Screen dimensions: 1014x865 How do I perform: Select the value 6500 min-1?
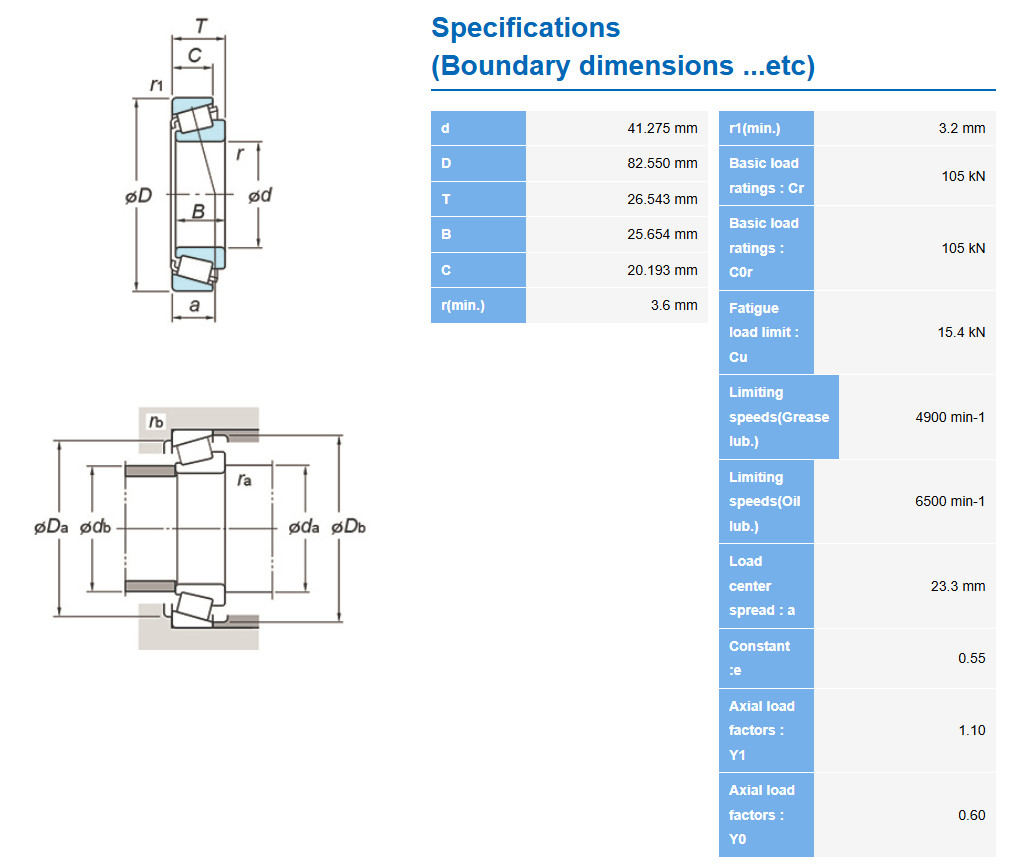950,501
